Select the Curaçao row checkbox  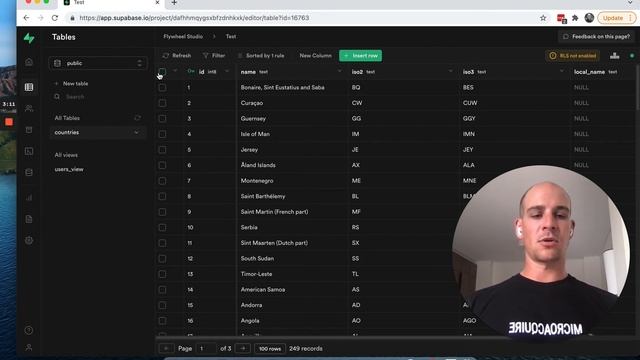point(162,103)
